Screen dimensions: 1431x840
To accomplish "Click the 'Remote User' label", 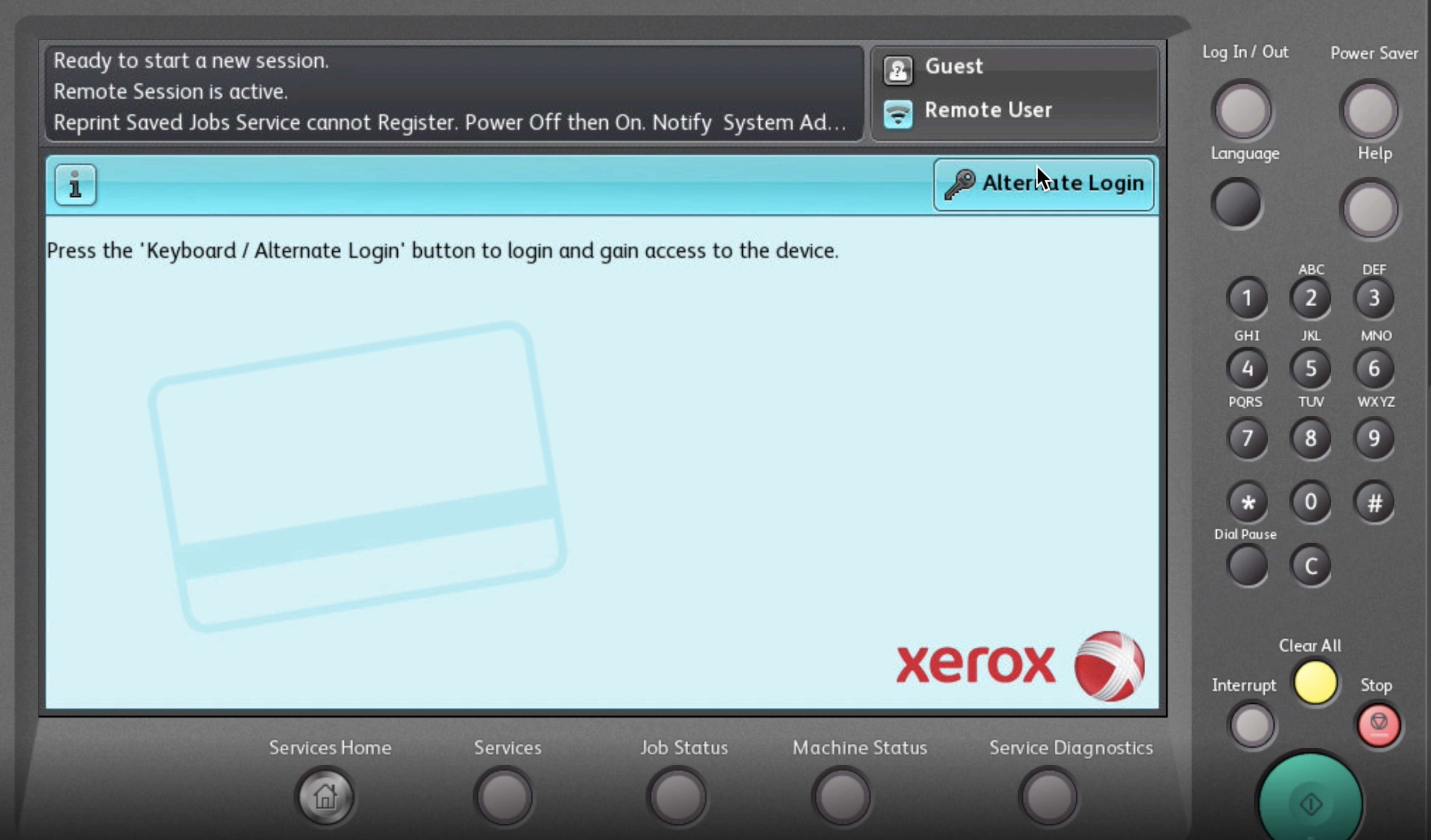I will [988, 110].
